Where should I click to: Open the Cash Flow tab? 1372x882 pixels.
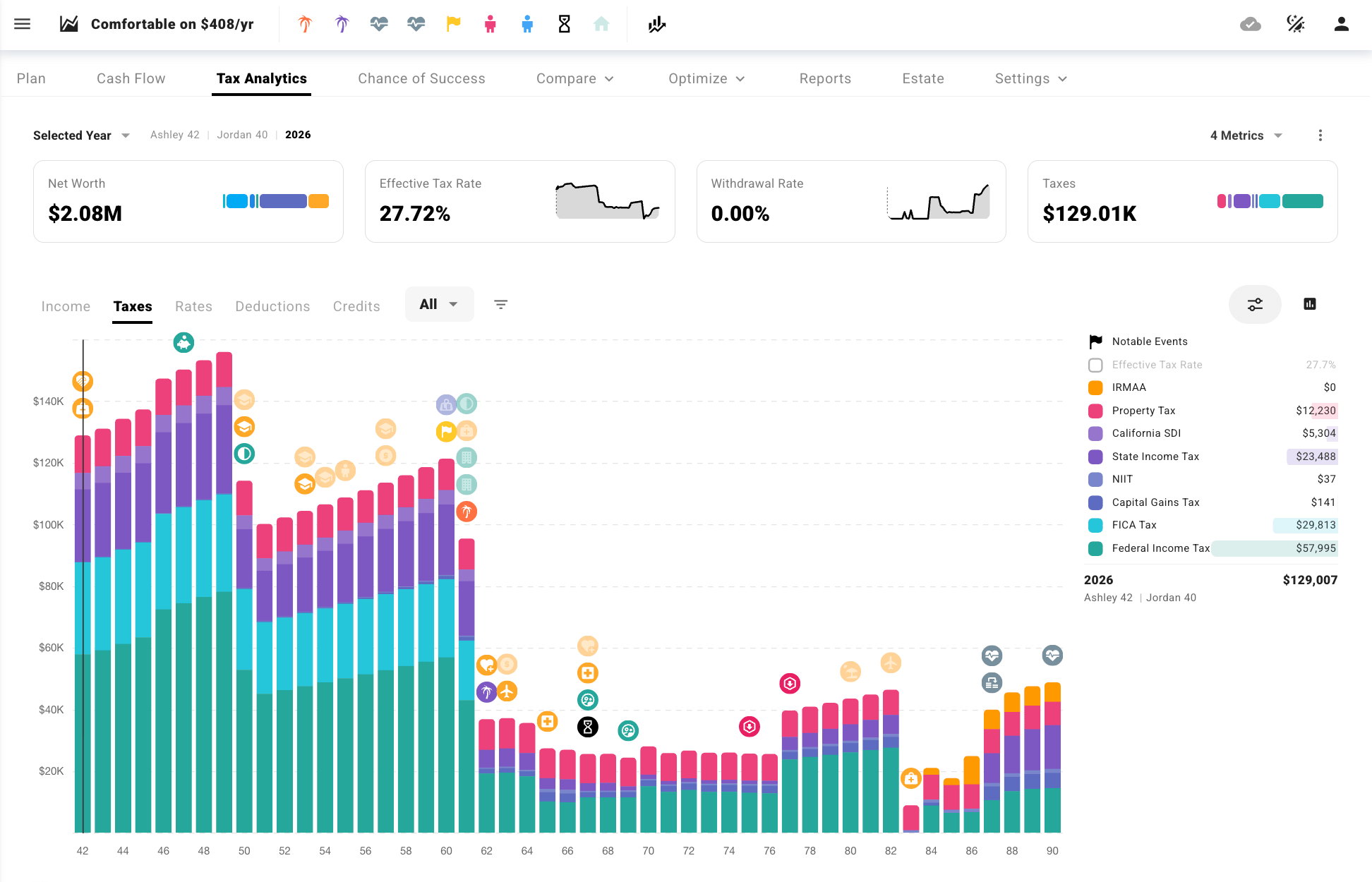[x=131, y=78]
